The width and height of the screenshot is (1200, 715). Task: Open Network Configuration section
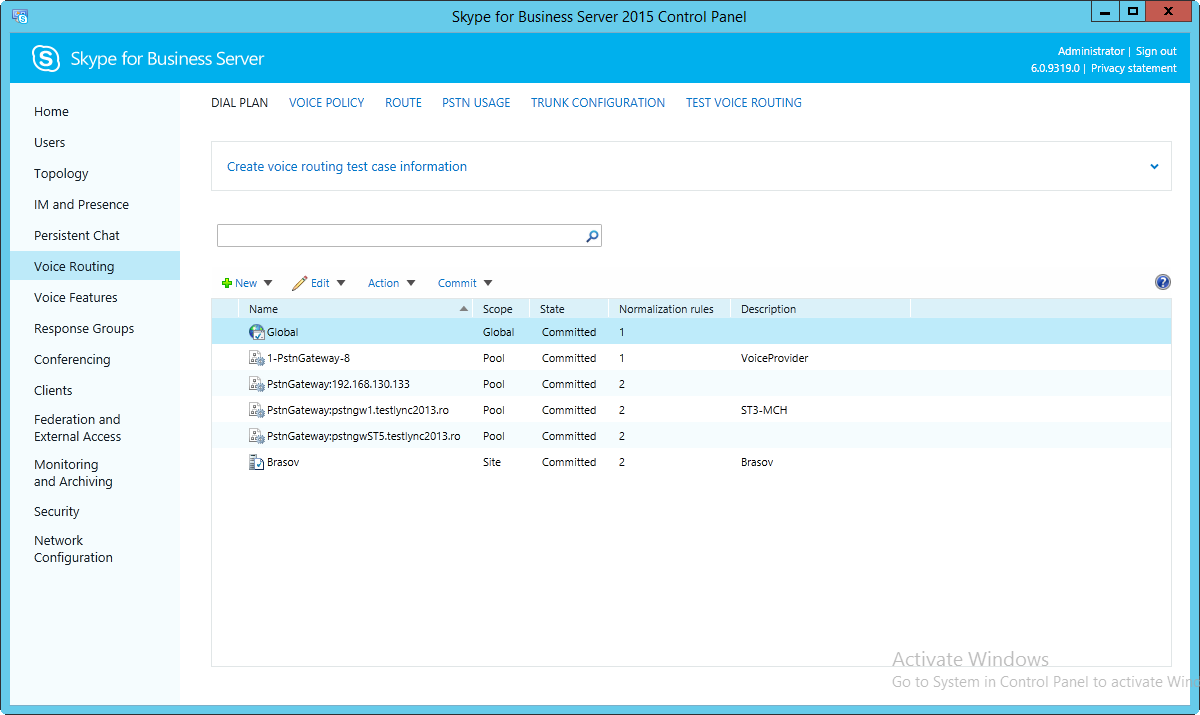[73, 549]
